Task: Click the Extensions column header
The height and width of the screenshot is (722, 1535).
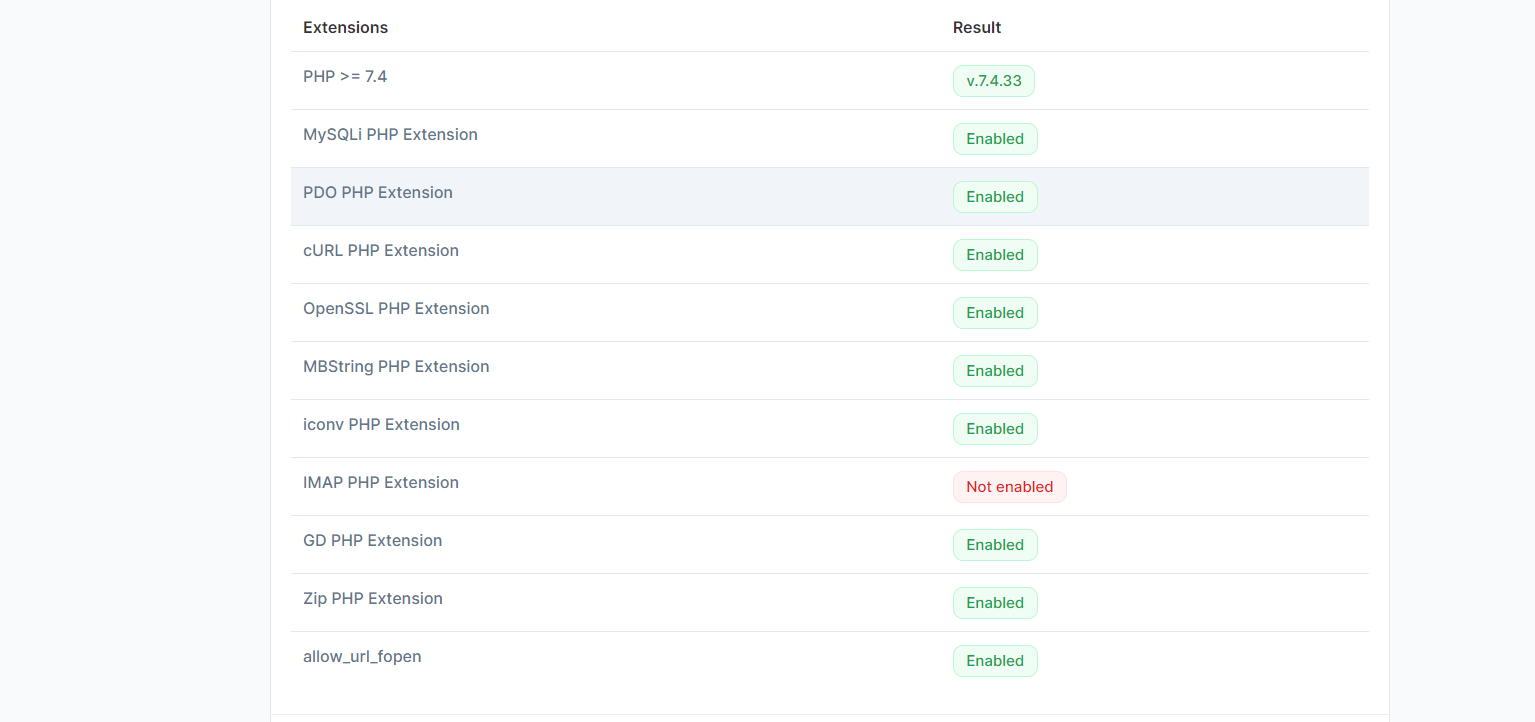Action: 345,28
